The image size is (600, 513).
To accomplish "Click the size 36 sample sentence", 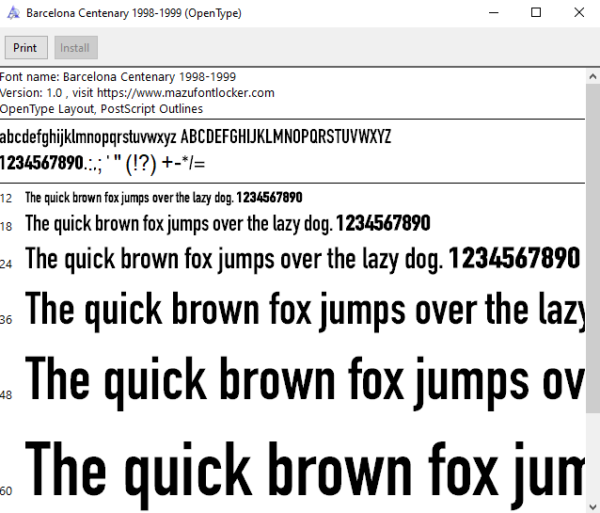I will [x=305, y=311].
